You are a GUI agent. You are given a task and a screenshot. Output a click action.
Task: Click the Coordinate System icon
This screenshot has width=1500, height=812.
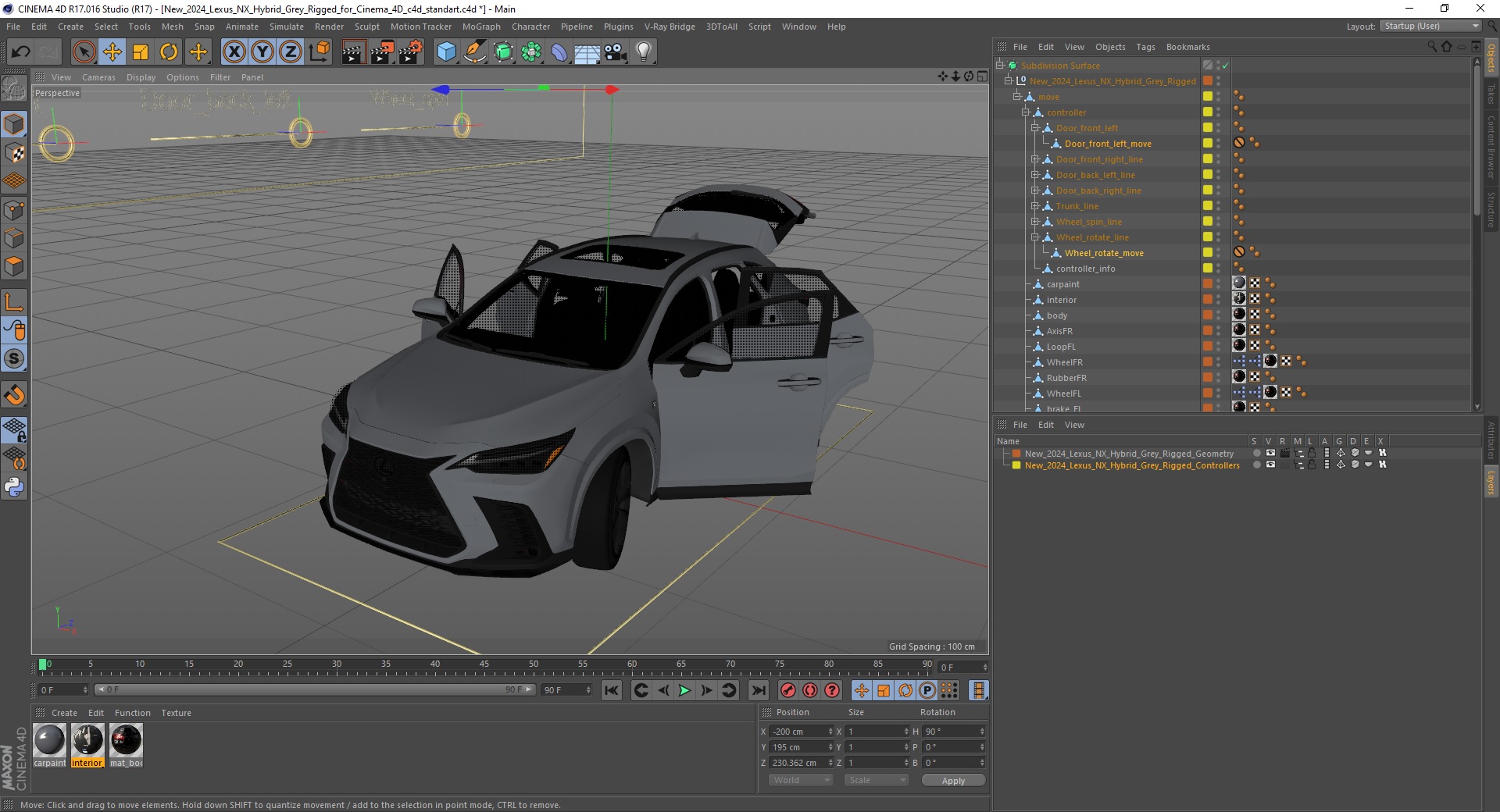click(x=319, y=52)
